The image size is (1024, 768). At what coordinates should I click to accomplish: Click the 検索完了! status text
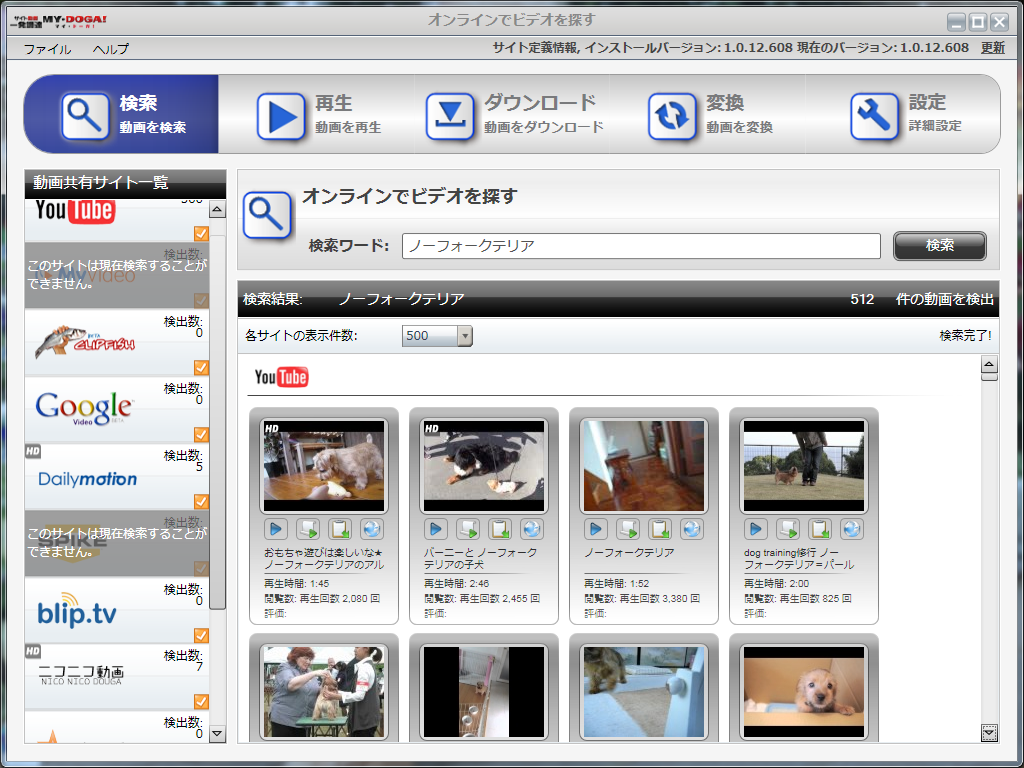click(965, 336)
